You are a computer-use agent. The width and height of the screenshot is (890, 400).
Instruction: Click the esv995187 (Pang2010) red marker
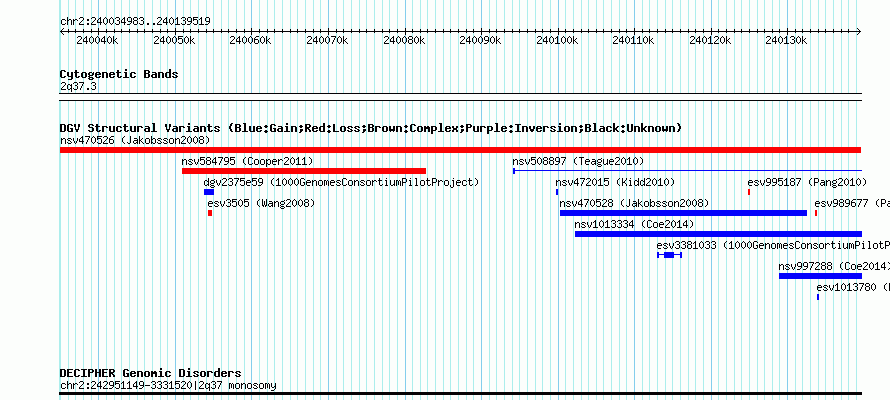[x=749, y=192]
